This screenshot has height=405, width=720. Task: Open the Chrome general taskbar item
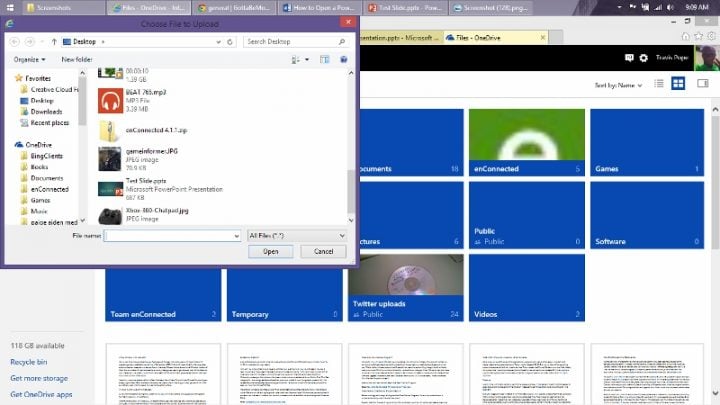coord(234,8)
